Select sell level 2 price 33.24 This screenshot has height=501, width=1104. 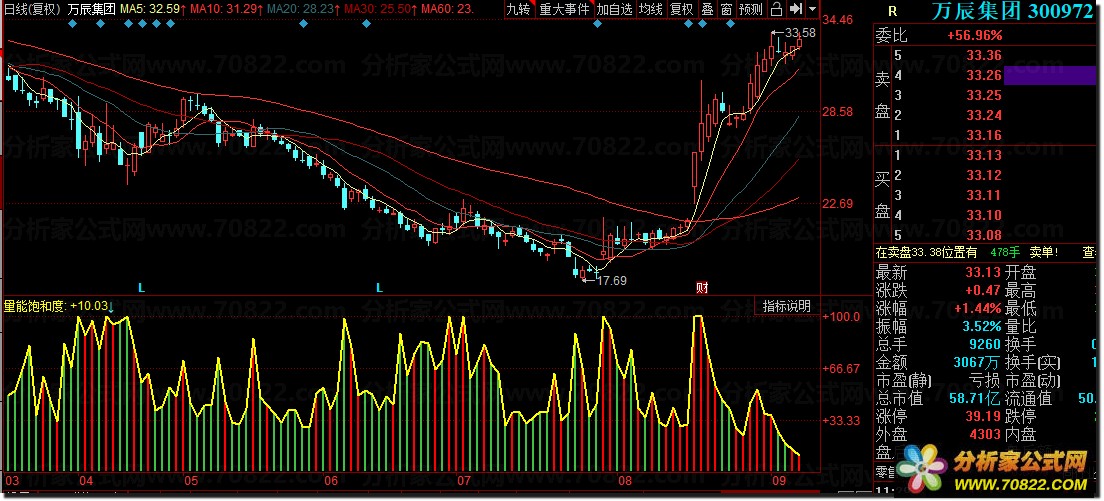984,115
